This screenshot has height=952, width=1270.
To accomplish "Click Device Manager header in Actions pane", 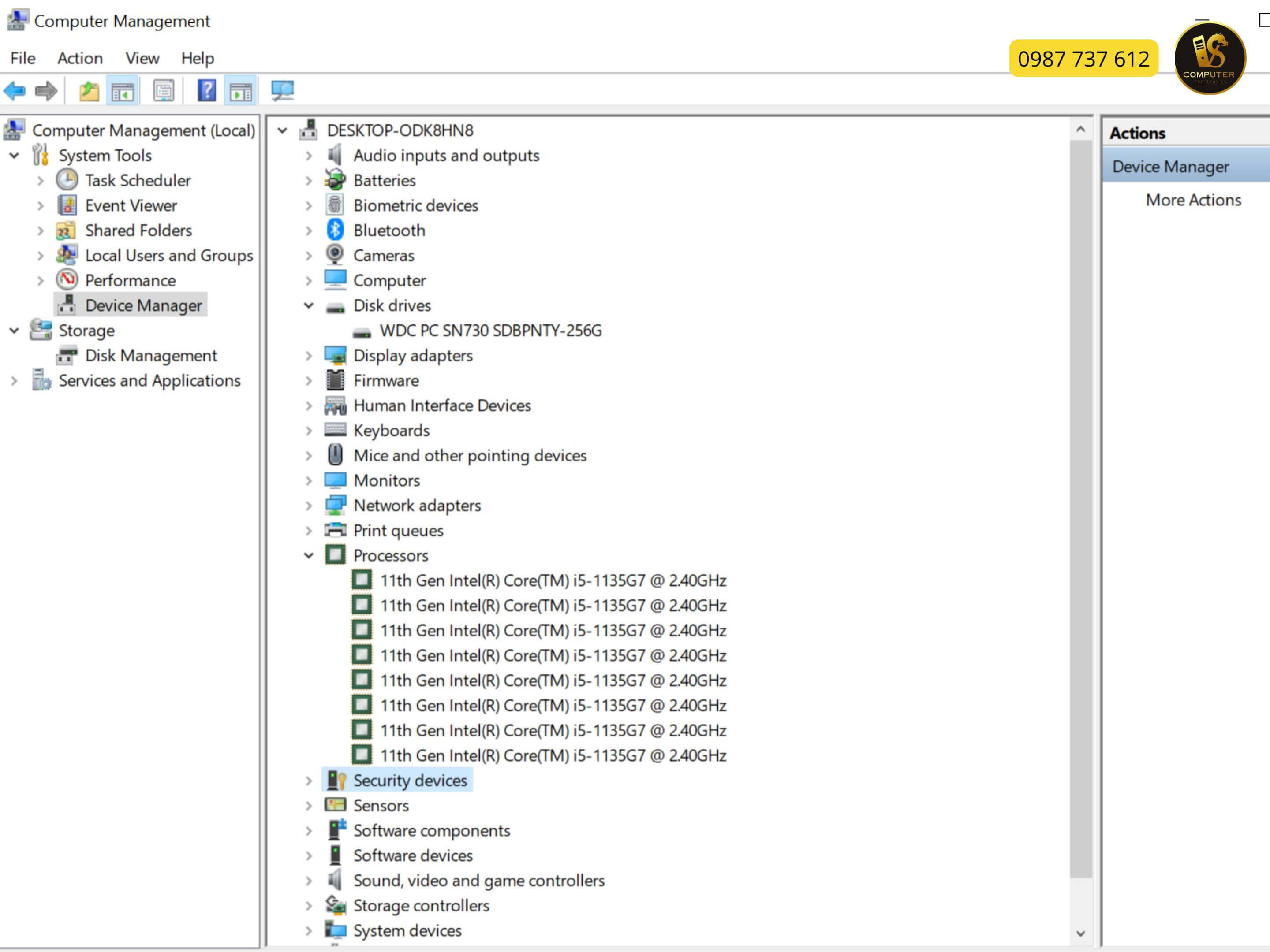I will (x=1186, y=166).
